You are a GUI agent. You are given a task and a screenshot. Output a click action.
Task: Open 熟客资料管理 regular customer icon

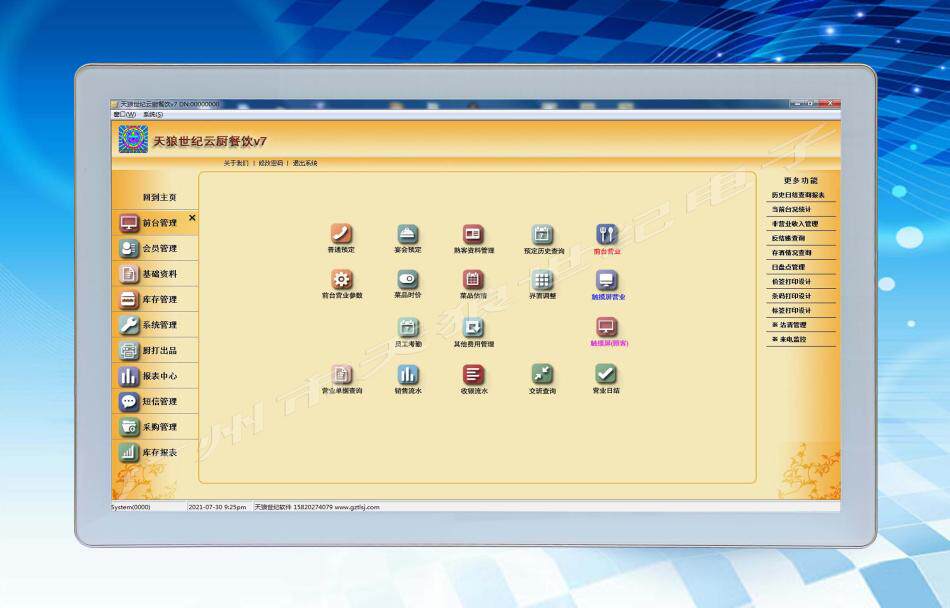coord(473,234)
